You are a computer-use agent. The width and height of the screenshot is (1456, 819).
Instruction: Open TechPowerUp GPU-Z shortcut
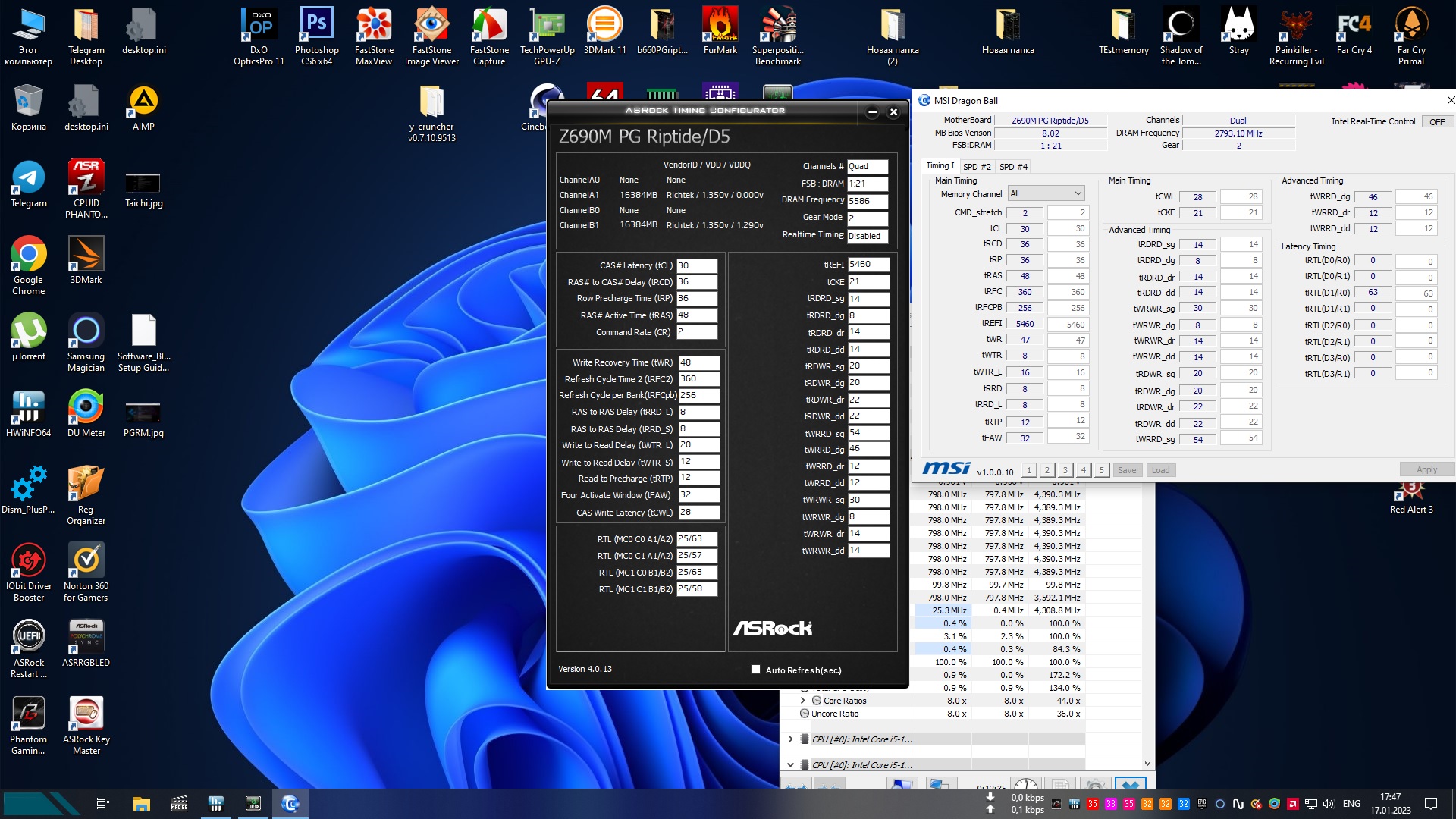point(547,36)
